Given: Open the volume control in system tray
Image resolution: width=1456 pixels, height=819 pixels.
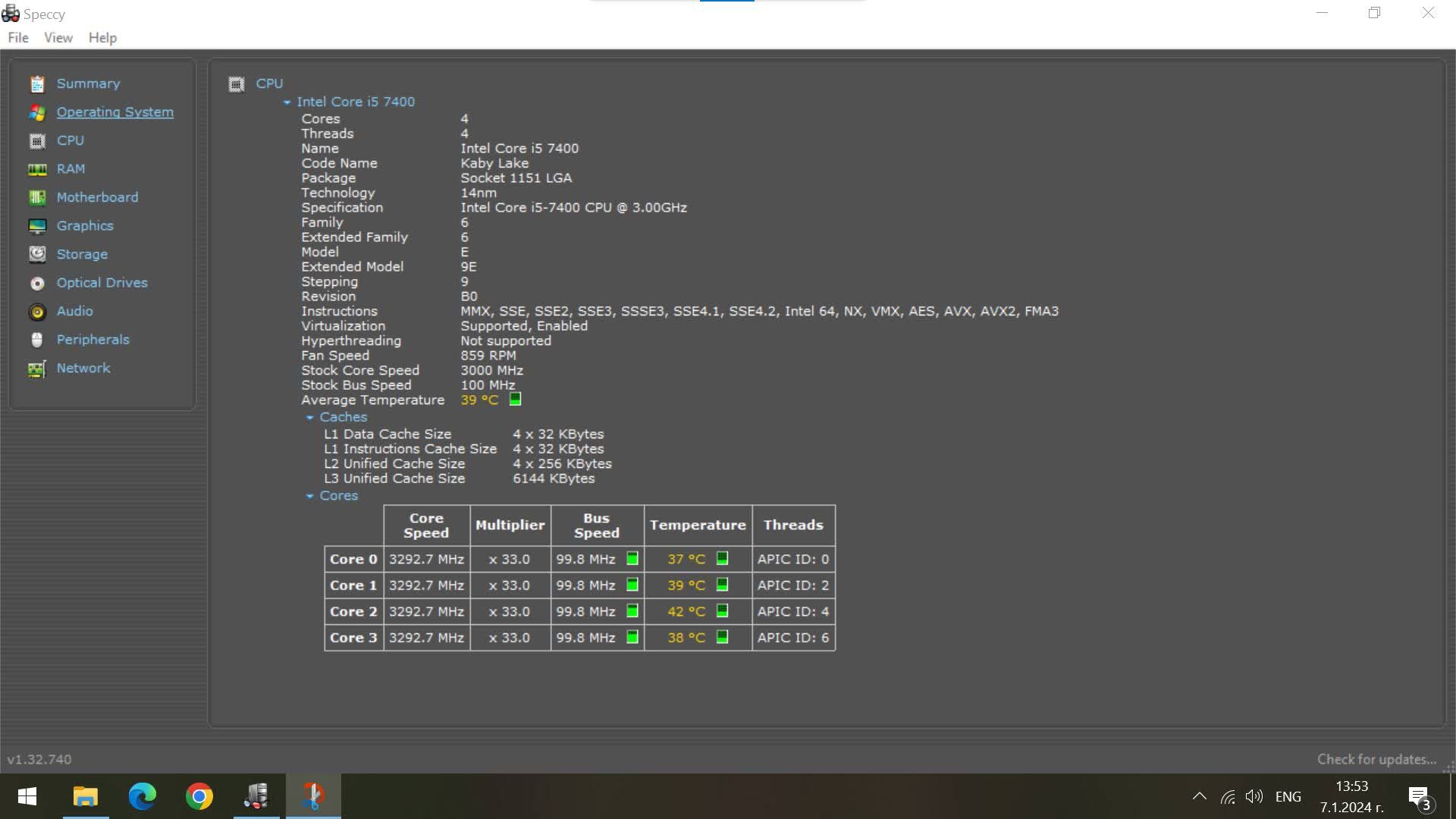Looking at the screenshot, I should tap(1254, 796).
